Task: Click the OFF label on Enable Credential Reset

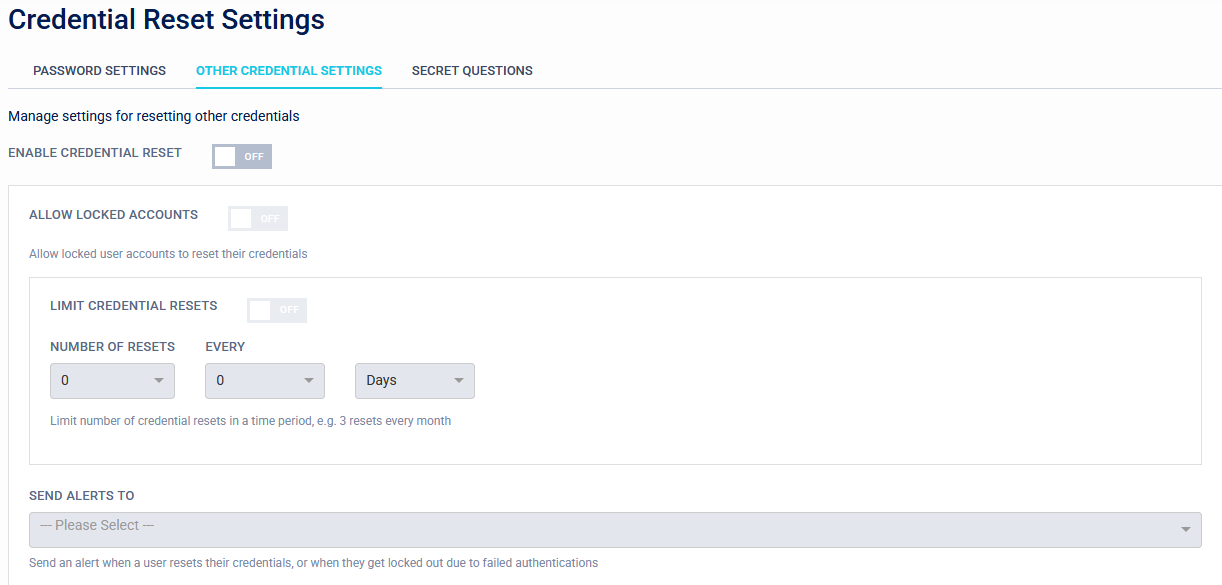Action: pos(254,156)
